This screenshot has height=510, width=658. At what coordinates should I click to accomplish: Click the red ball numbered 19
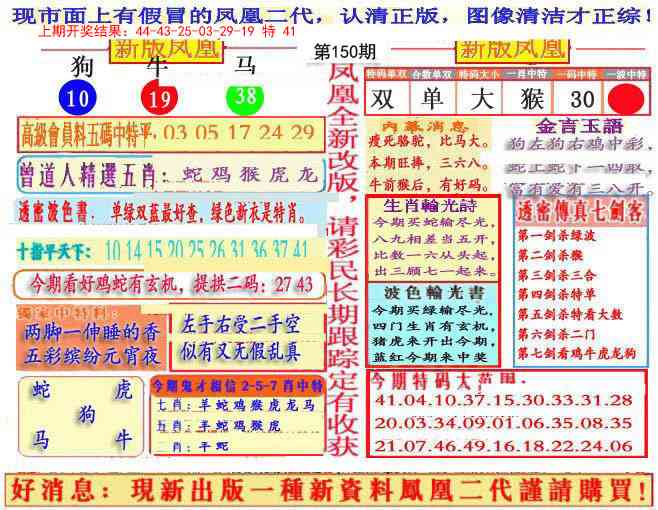tap(159, 98)
